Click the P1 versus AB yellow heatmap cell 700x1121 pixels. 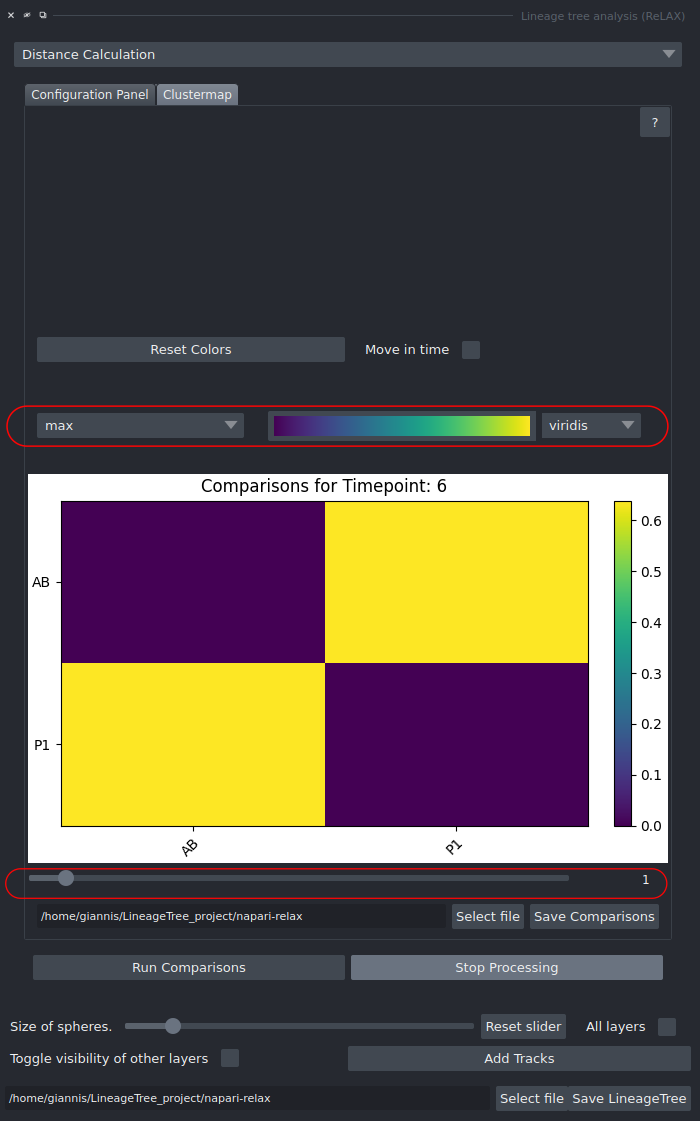click(x=193, y=745)
